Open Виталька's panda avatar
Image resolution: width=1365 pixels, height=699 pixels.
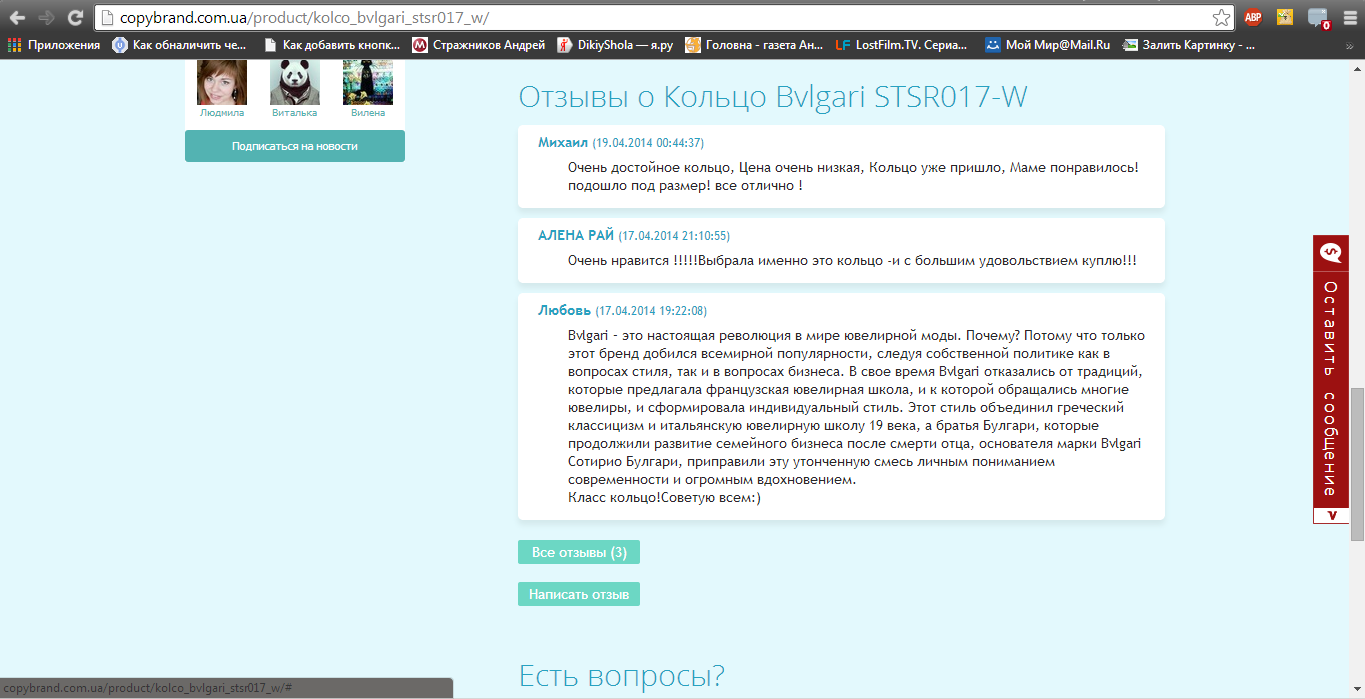click(295, 82)
